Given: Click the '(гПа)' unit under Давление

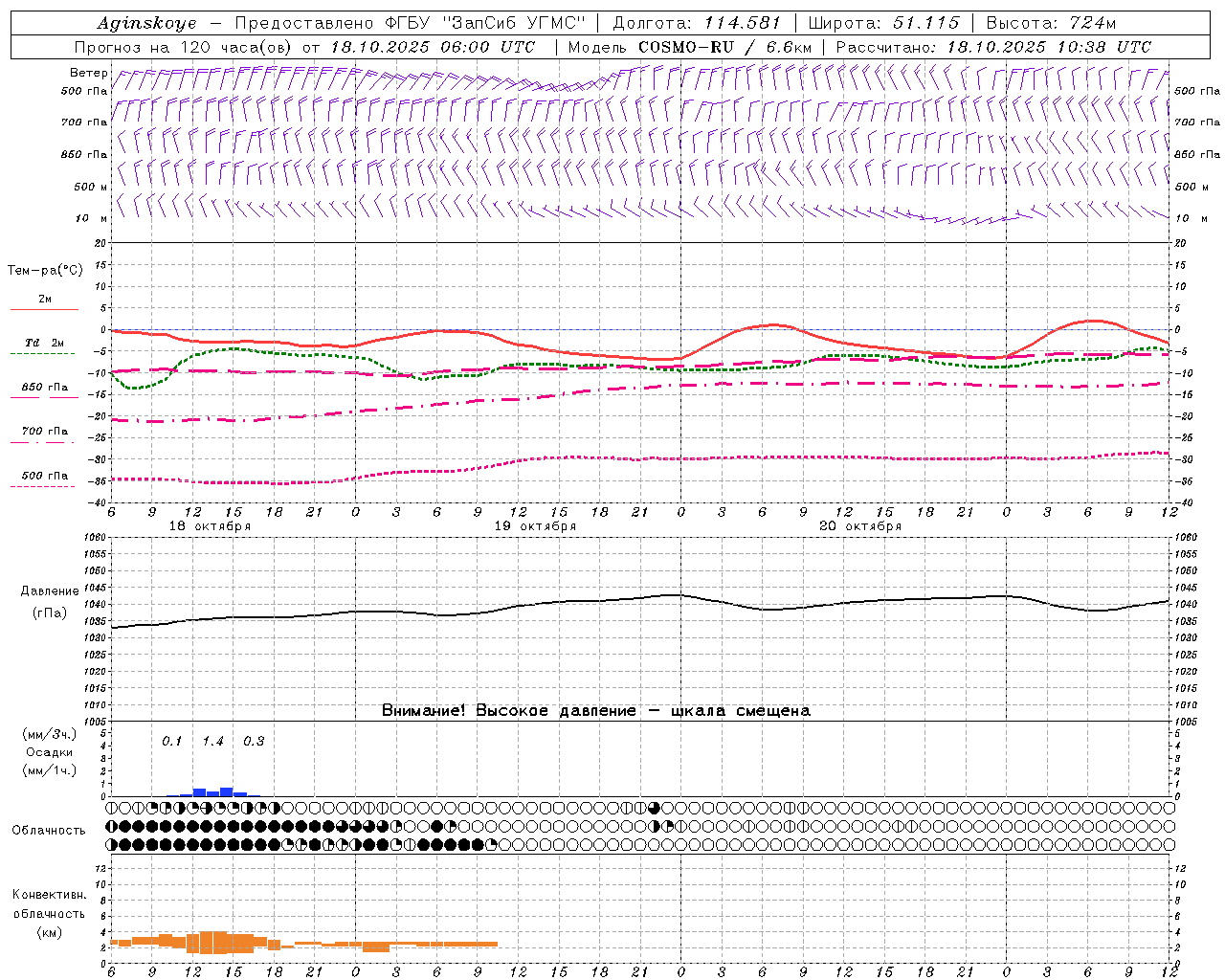Looking at the screenshot, I should tap(49, 613).
